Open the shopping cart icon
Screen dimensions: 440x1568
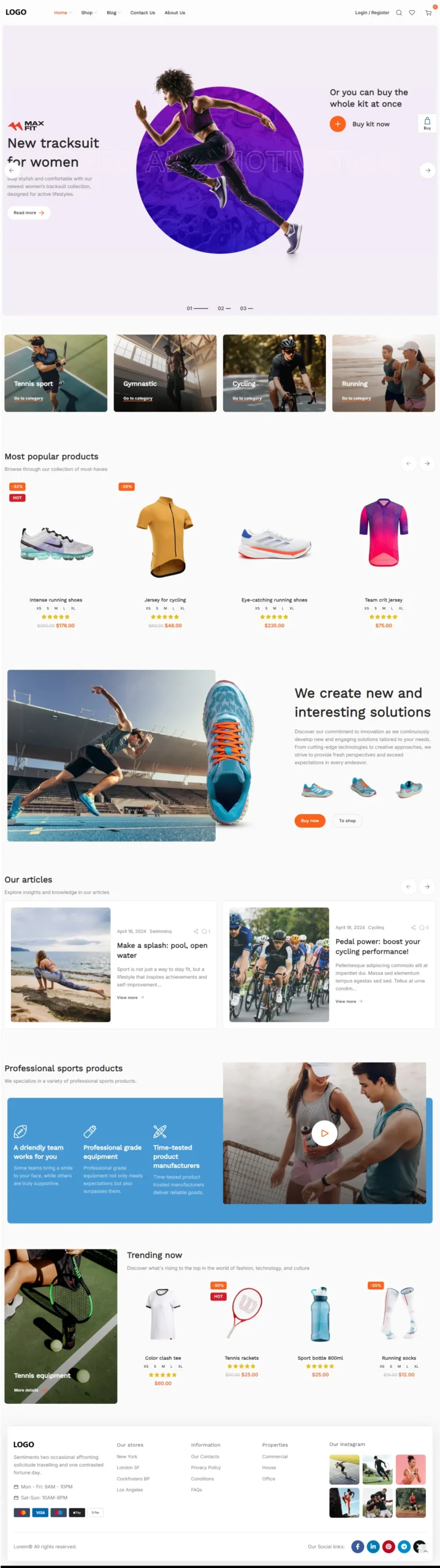pos(428,12)
